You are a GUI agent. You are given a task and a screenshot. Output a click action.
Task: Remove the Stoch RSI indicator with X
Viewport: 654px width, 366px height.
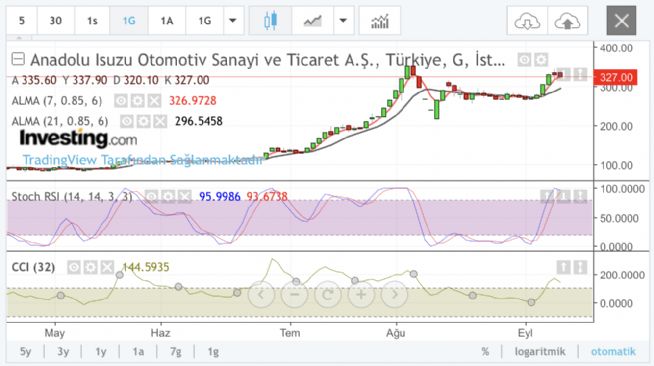pos(185,196)
